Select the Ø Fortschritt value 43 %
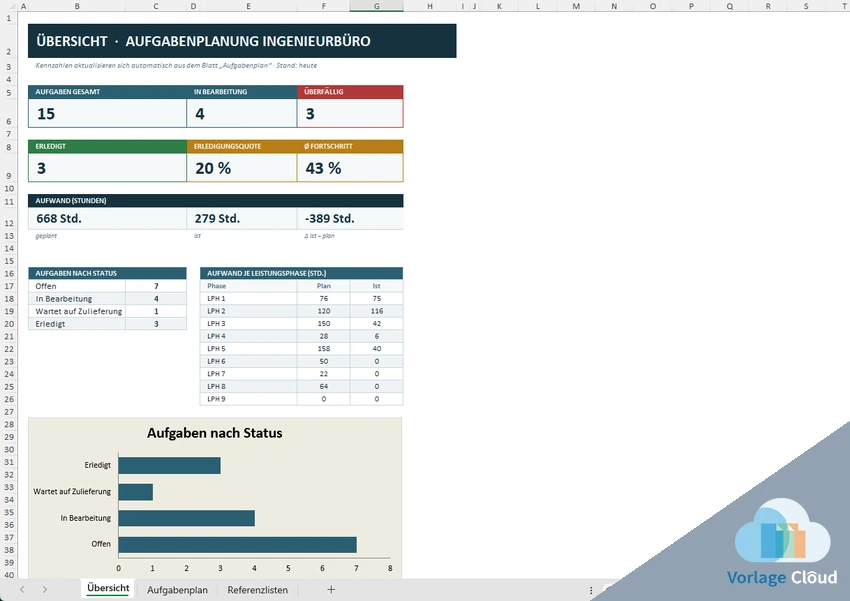The width and height of the screenshot is (850, 601). [x=350, y=168]
